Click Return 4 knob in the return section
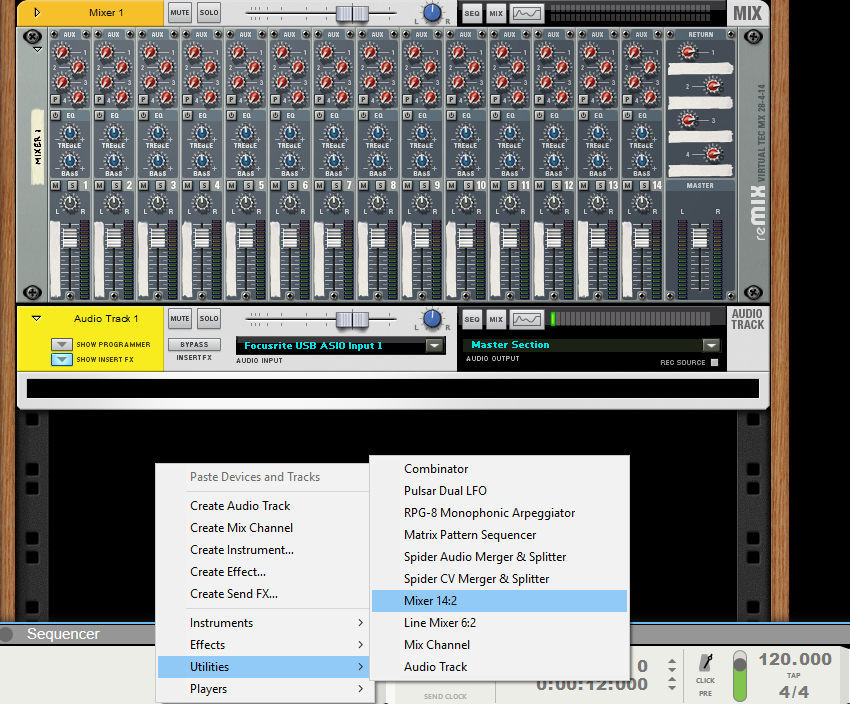 713,154
